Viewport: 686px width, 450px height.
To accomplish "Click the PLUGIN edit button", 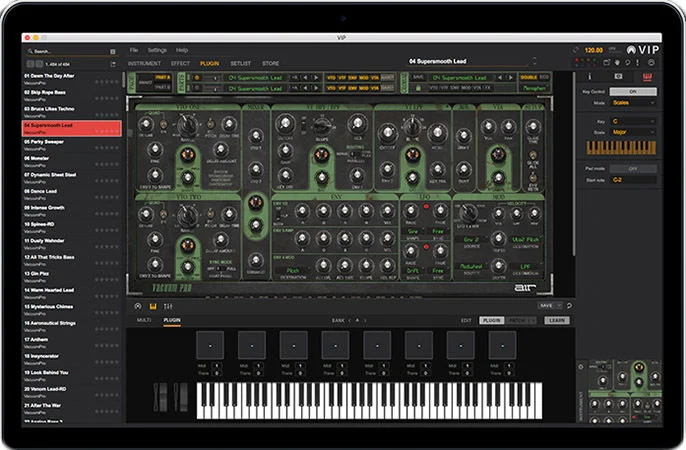I will click(492, 321).
